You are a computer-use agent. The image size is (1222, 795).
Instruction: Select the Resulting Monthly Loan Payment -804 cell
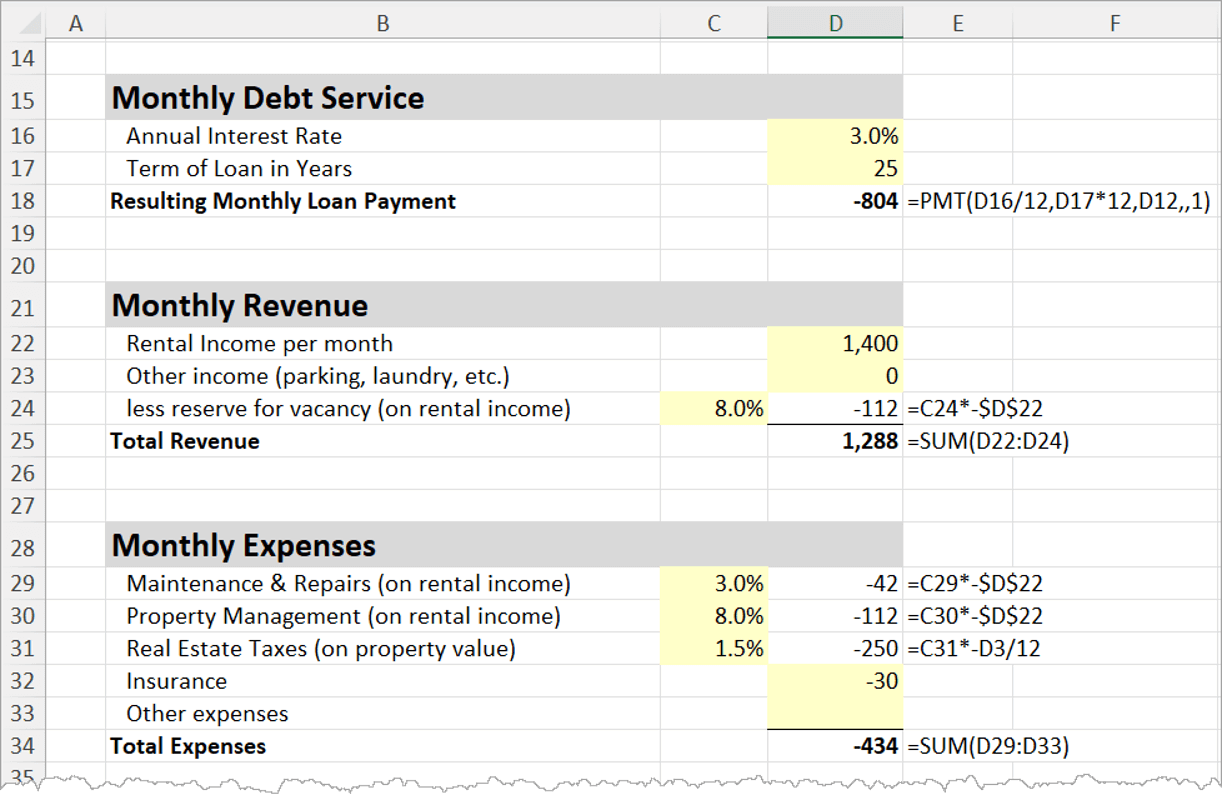tap(835, 201)
